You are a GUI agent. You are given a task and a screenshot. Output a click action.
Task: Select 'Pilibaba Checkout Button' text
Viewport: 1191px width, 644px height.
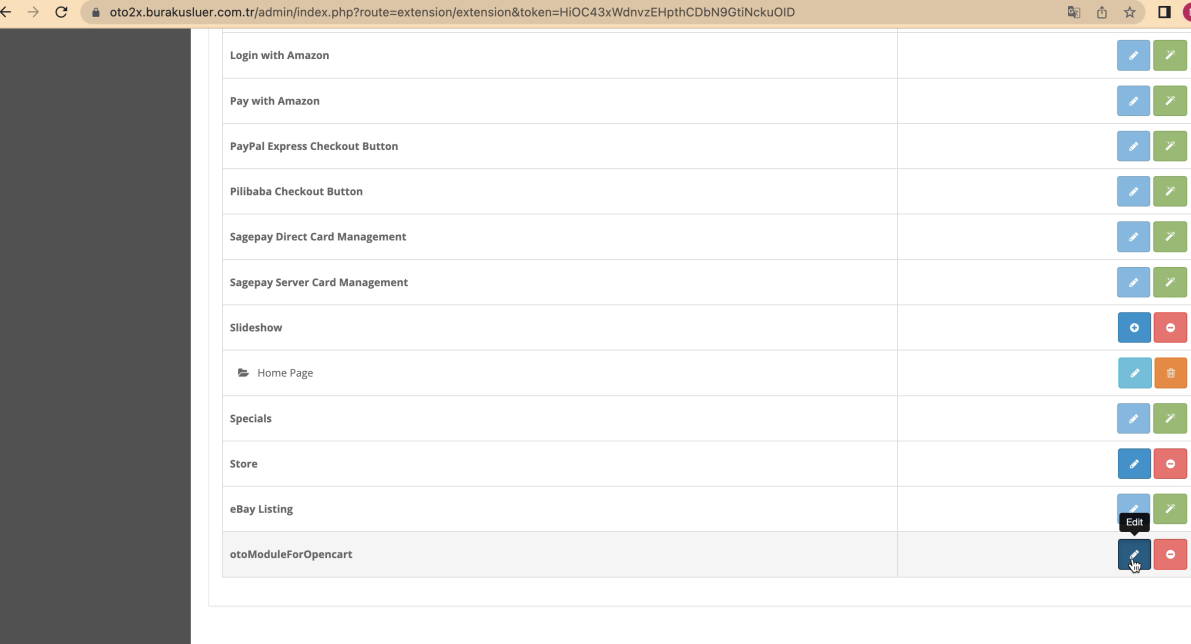296,191
